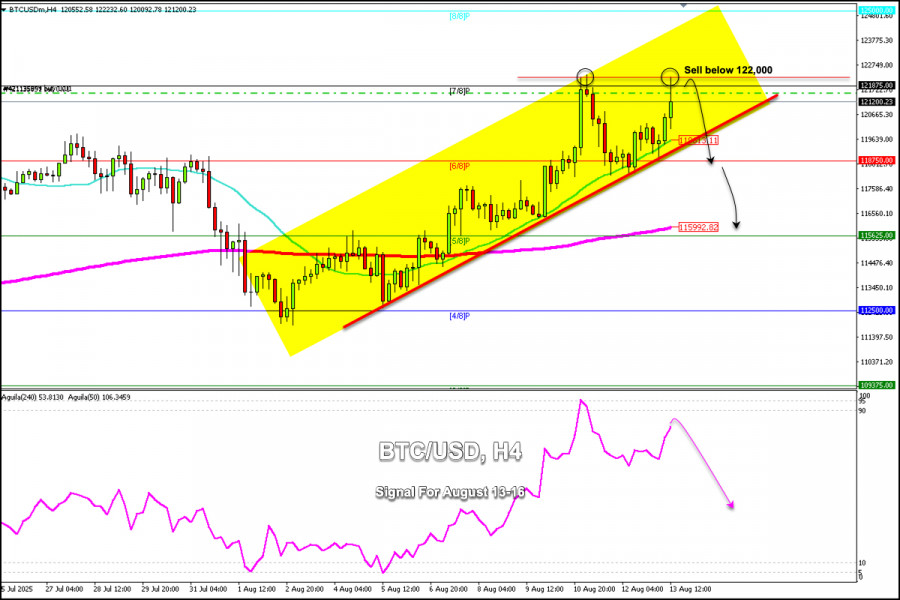The width and height of the screenshot is (900, 600).
Task: Click the 10 Aug 20:00 time label
Action: coord(594,589)
